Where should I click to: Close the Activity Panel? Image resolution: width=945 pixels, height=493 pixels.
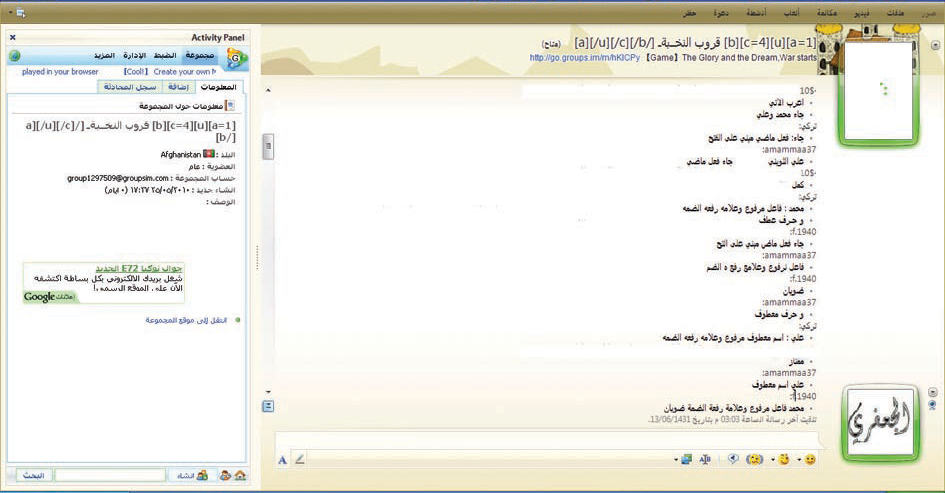(14, 38)
